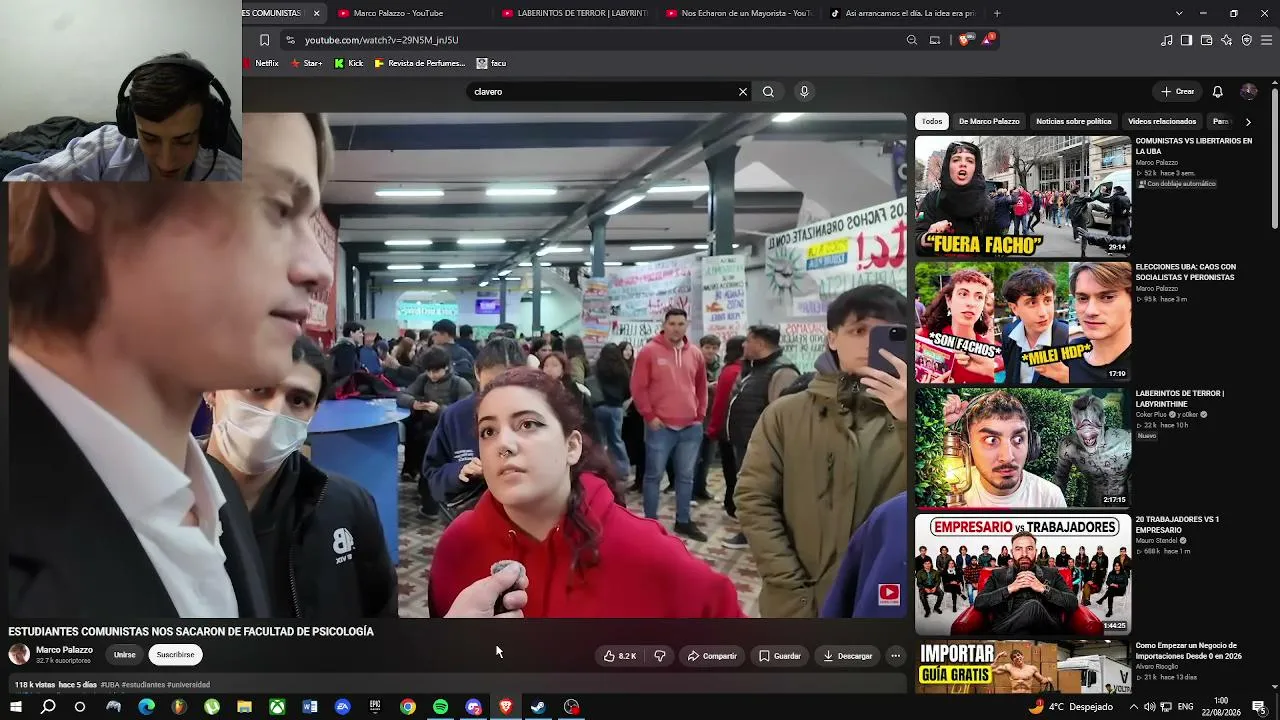1280x720 pixels.
Task: Open Spotify from the taskbar
Action: coord(440,707)
